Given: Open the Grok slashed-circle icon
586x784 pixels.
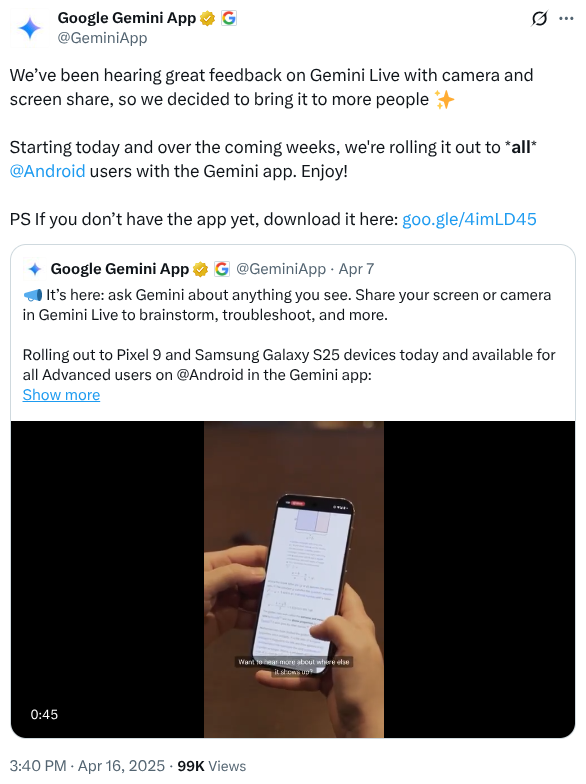Looking at the screenshot, I should point(539,18).
